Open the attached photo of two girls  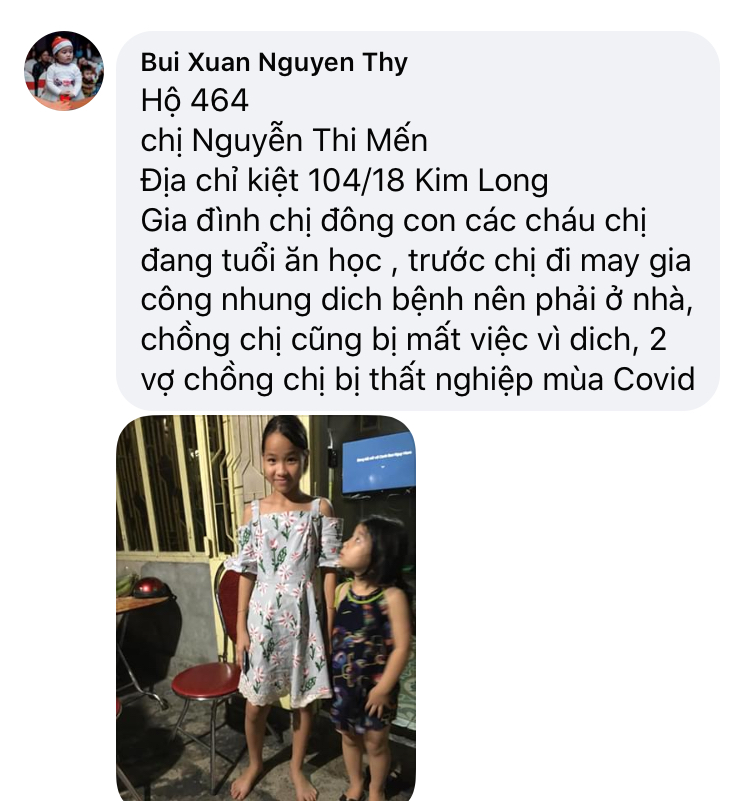click(266, 608)
